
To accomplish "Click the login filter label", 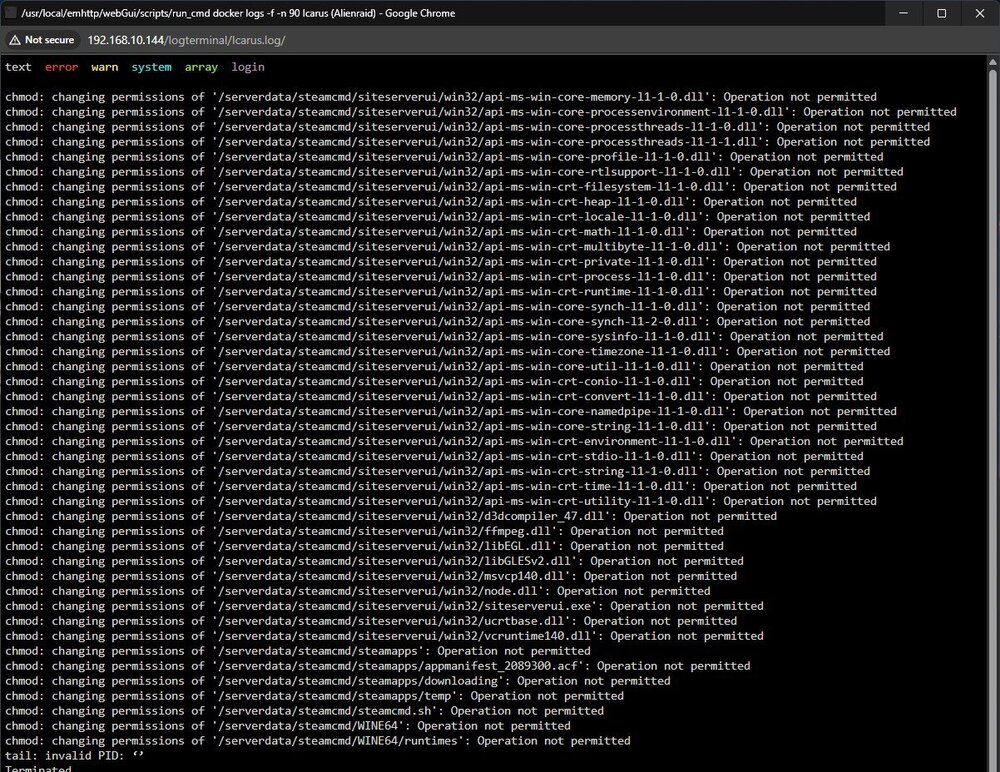I will click(247, 67).
